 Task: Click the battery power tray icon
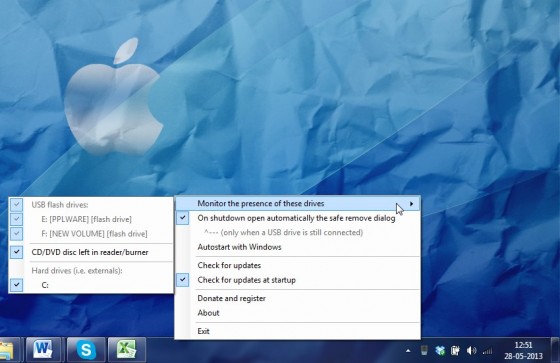click(x=455, y=350)
